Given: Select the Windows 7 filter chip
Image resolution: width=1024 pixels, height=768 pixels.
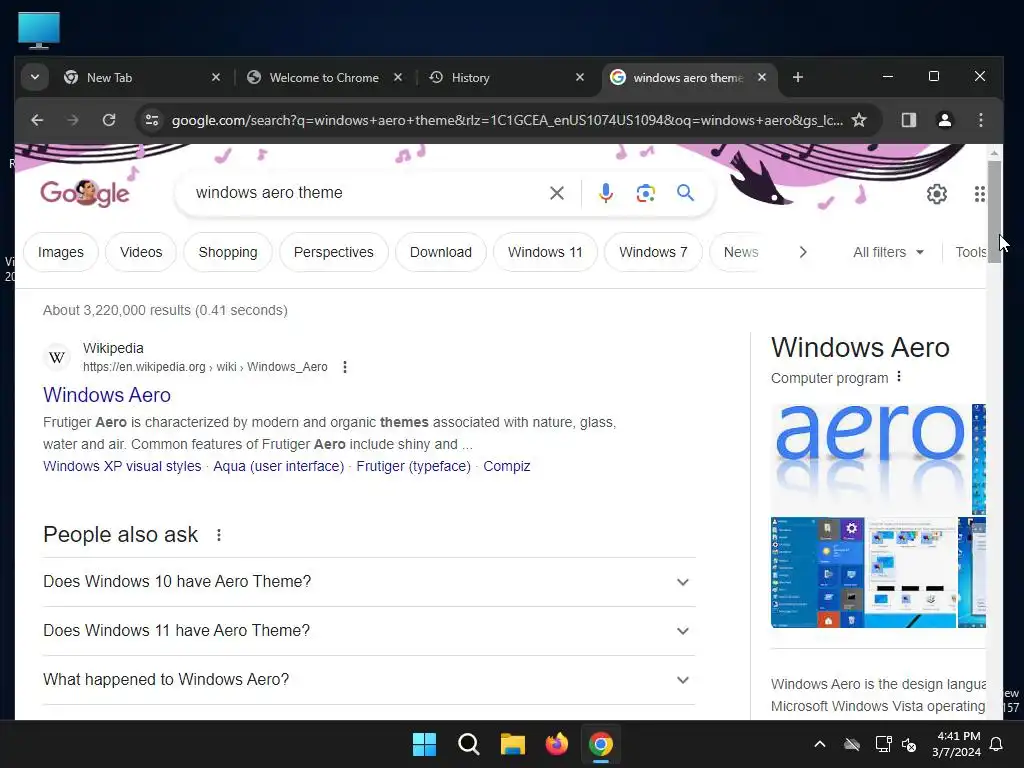Looking at the screenshot, I should (x=653, y=252).
